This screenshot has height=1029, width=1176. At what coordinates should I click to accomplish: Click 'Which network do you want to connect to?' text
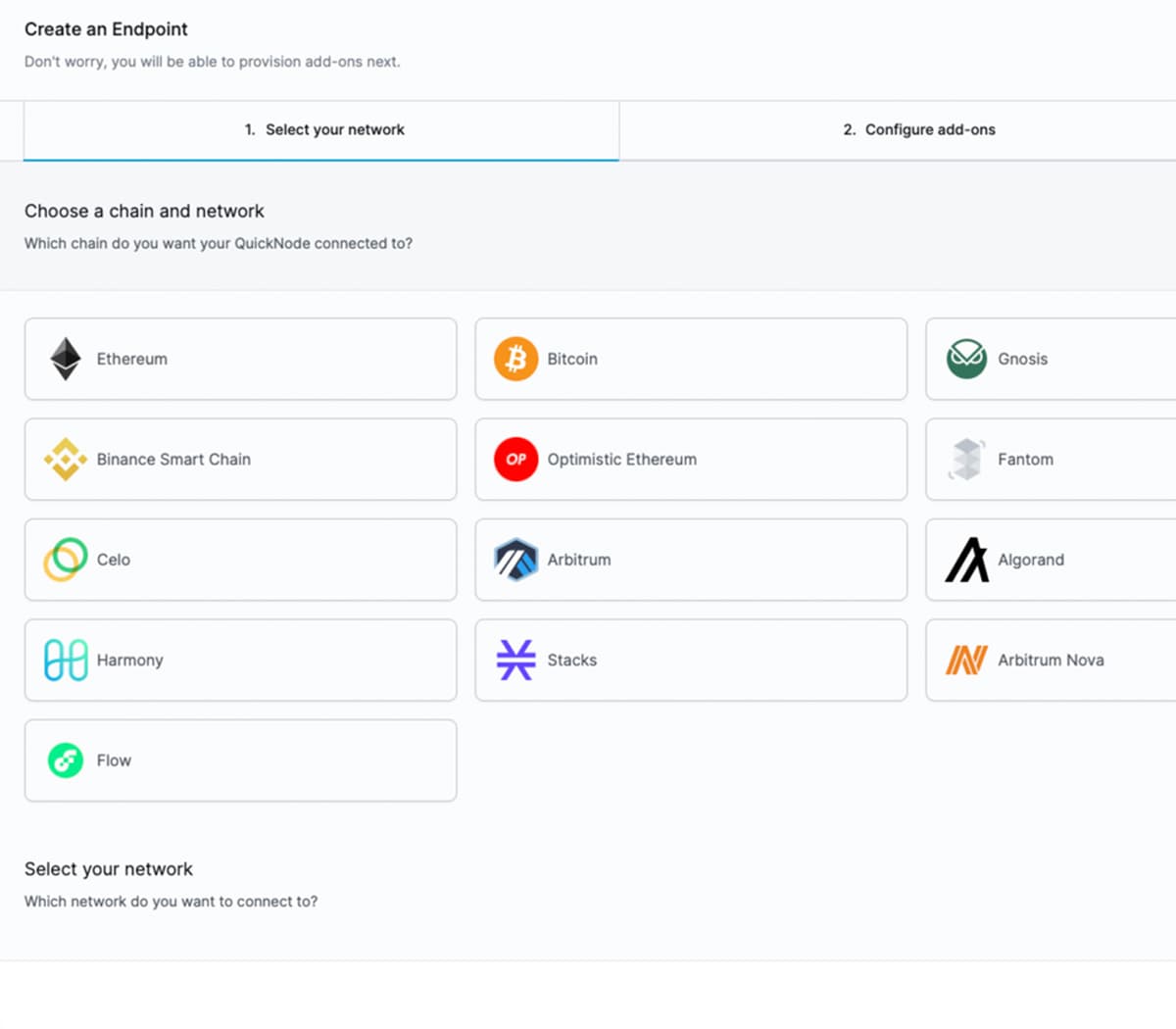171,902
